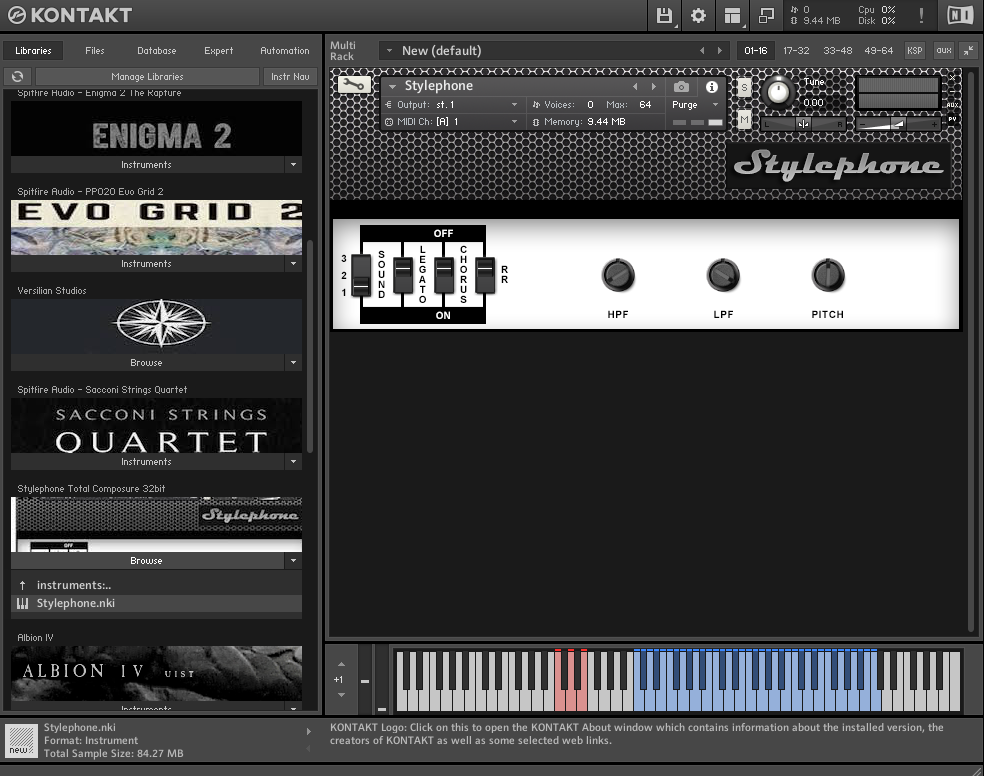Solo the Stylephone instrument

pyautogui.click(x=744, y=87)
